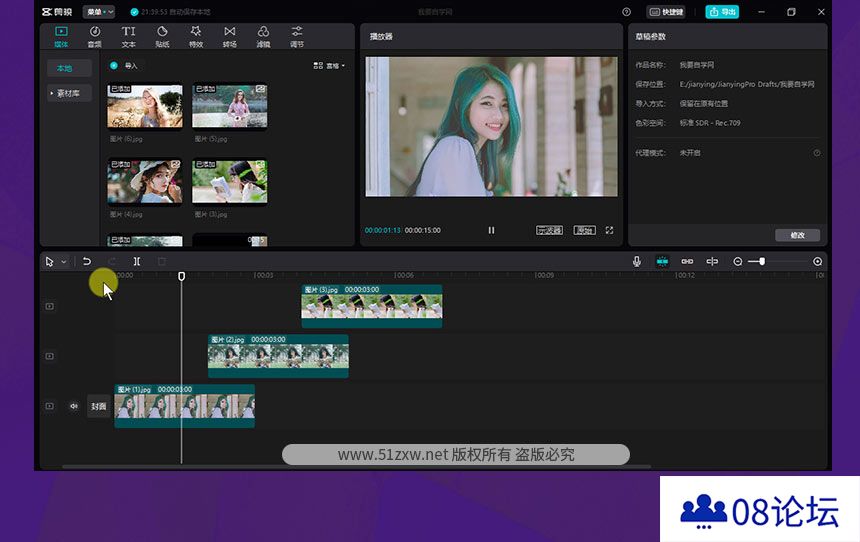Screen dimensions: 860x542
Task: Open the 特效 (effects) tab
Action: 196,36
